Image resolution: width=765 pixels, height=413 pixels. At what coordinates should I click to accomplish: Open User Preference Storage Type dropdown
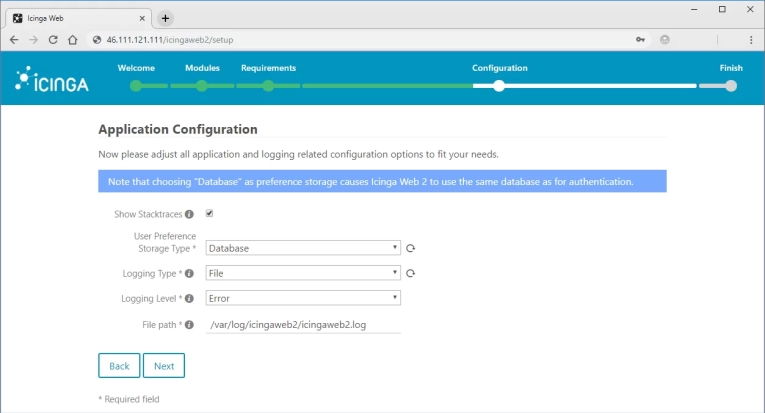pos(302,248)
